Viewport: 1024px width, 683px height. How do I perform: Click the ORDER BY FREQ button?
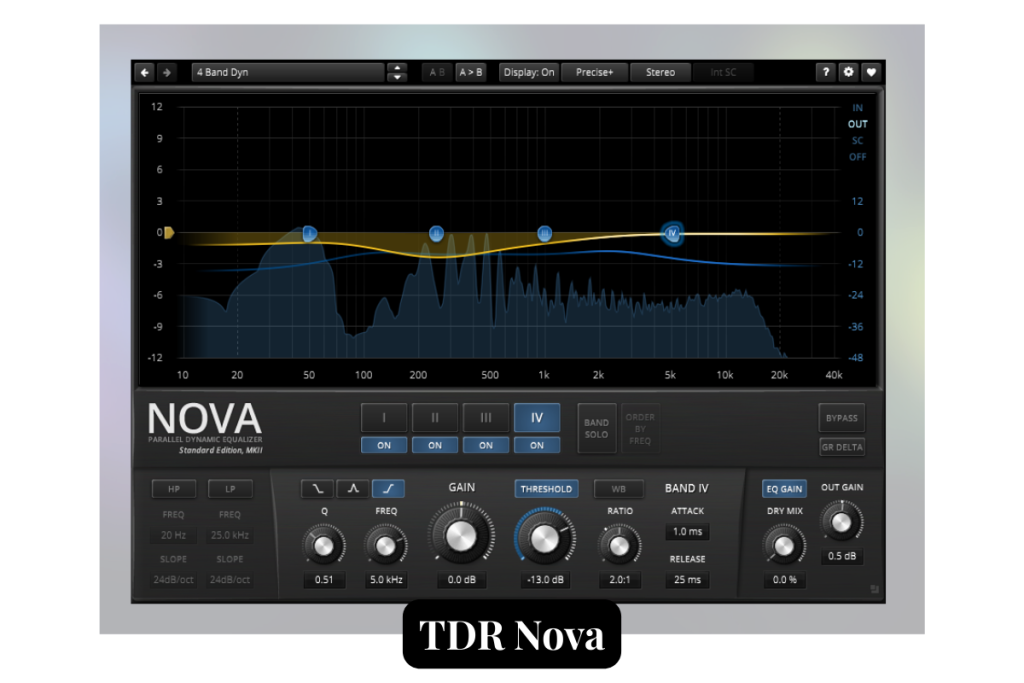click(x=640, y=428)
